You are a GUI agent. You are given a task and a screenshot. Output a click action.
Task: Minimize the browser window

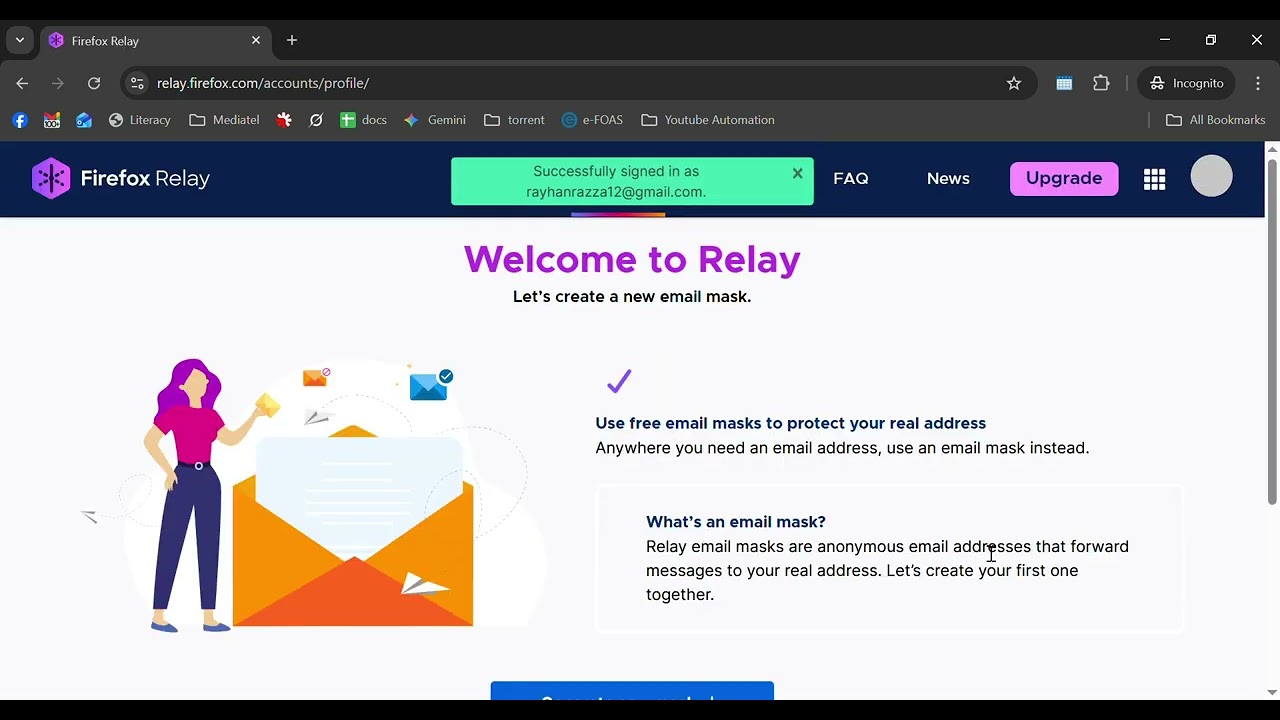pos(1165,40)
